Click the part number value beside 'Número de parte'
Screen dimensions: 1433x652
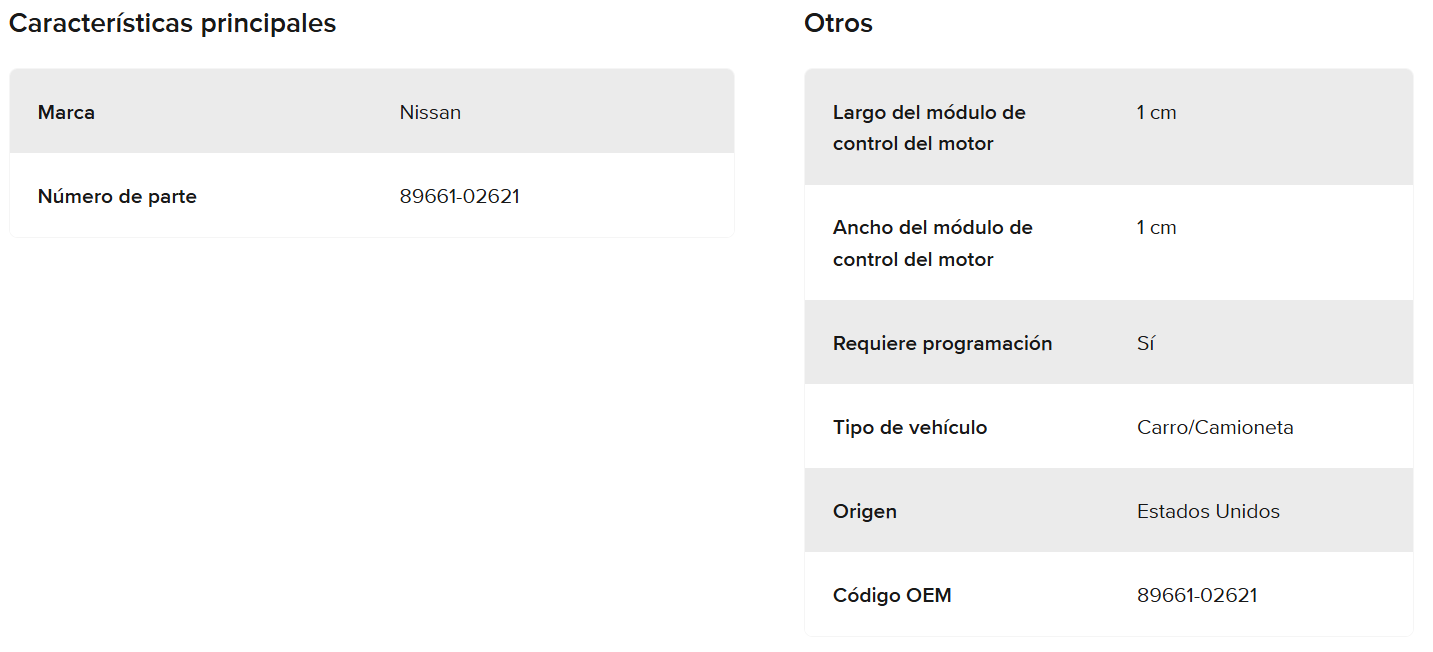[x=459, y=196]
